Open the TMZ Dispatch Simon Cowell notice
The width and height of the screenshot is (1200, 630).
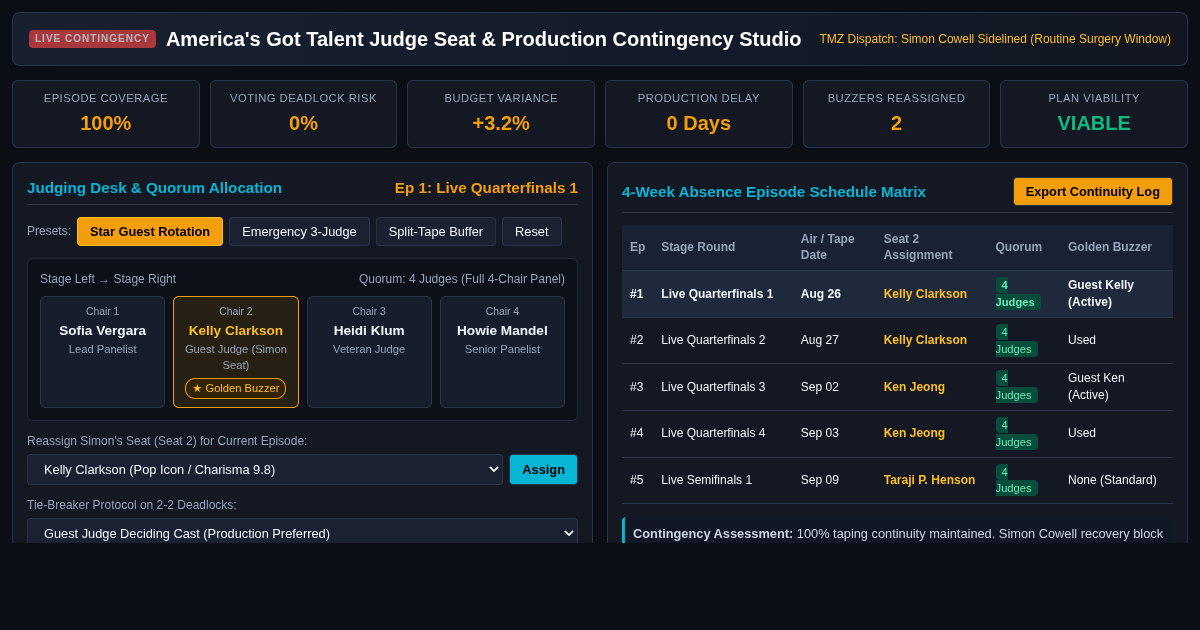995,39
